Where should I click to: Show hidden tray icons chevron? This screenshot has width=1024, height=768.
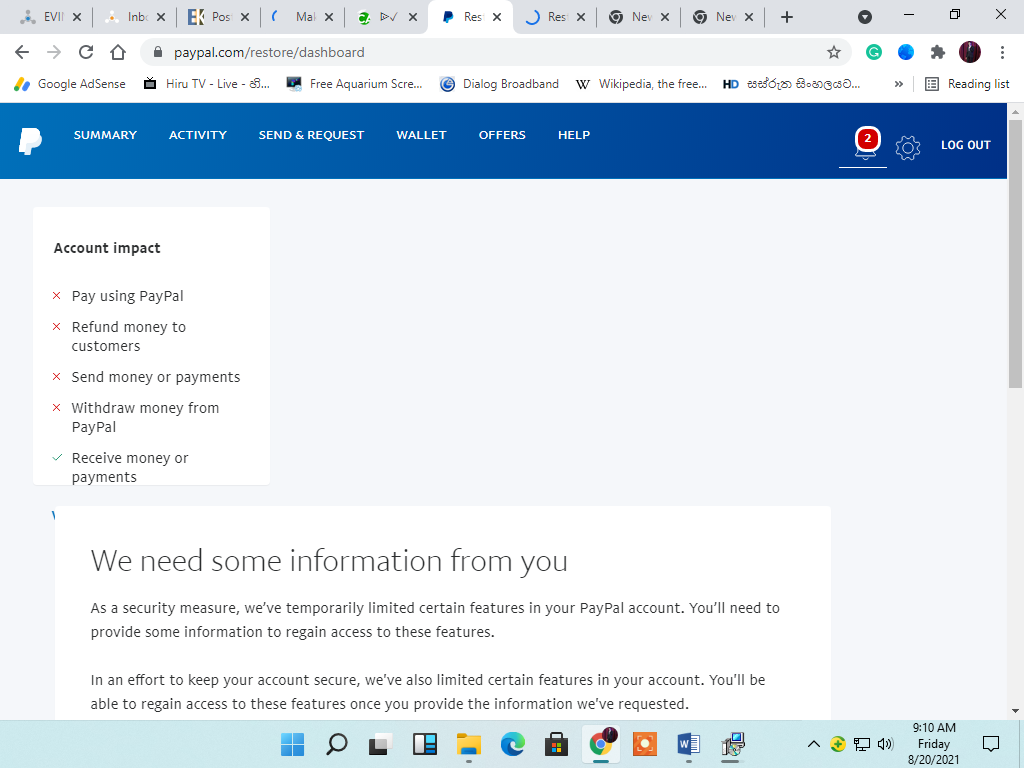(814, 744)
